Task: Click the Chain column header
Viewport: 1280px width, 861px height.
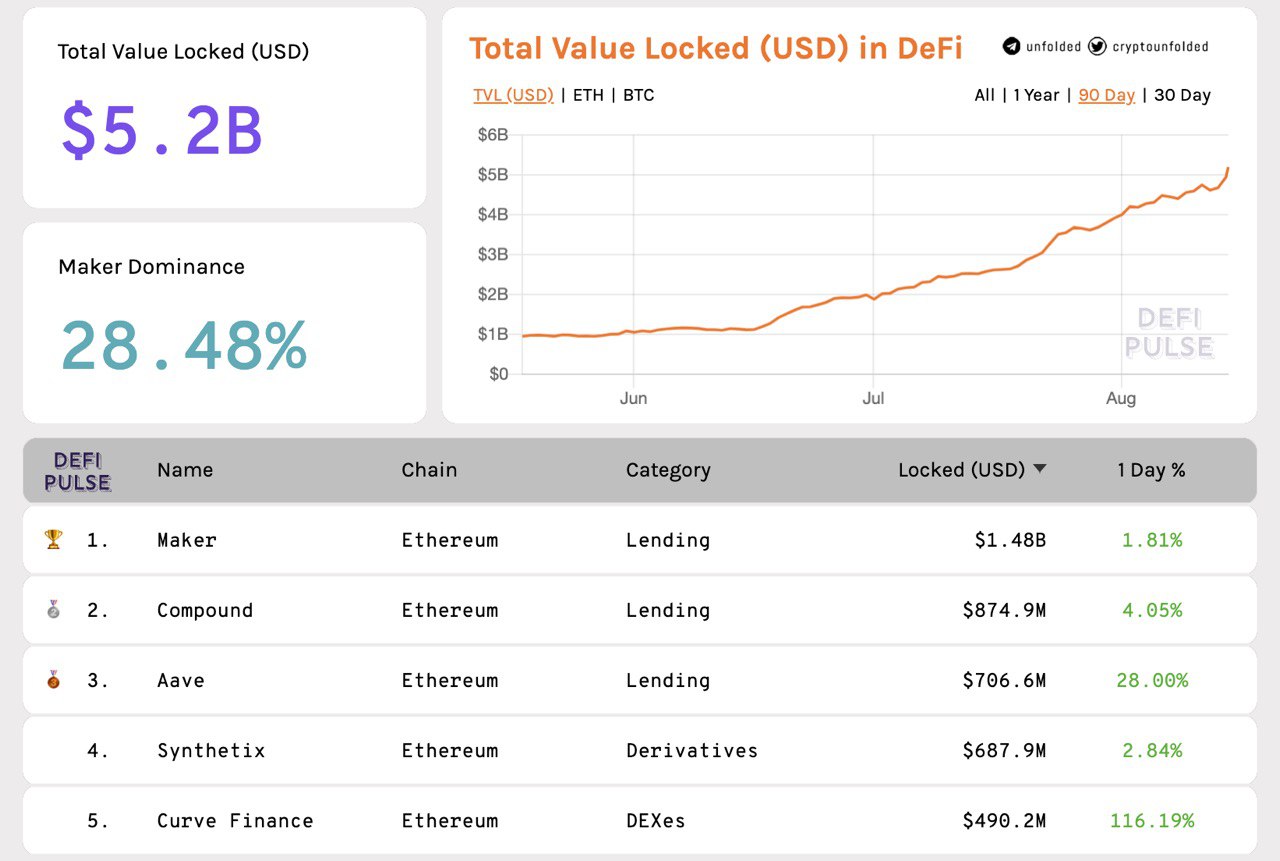Action: [x=429, y=470]
